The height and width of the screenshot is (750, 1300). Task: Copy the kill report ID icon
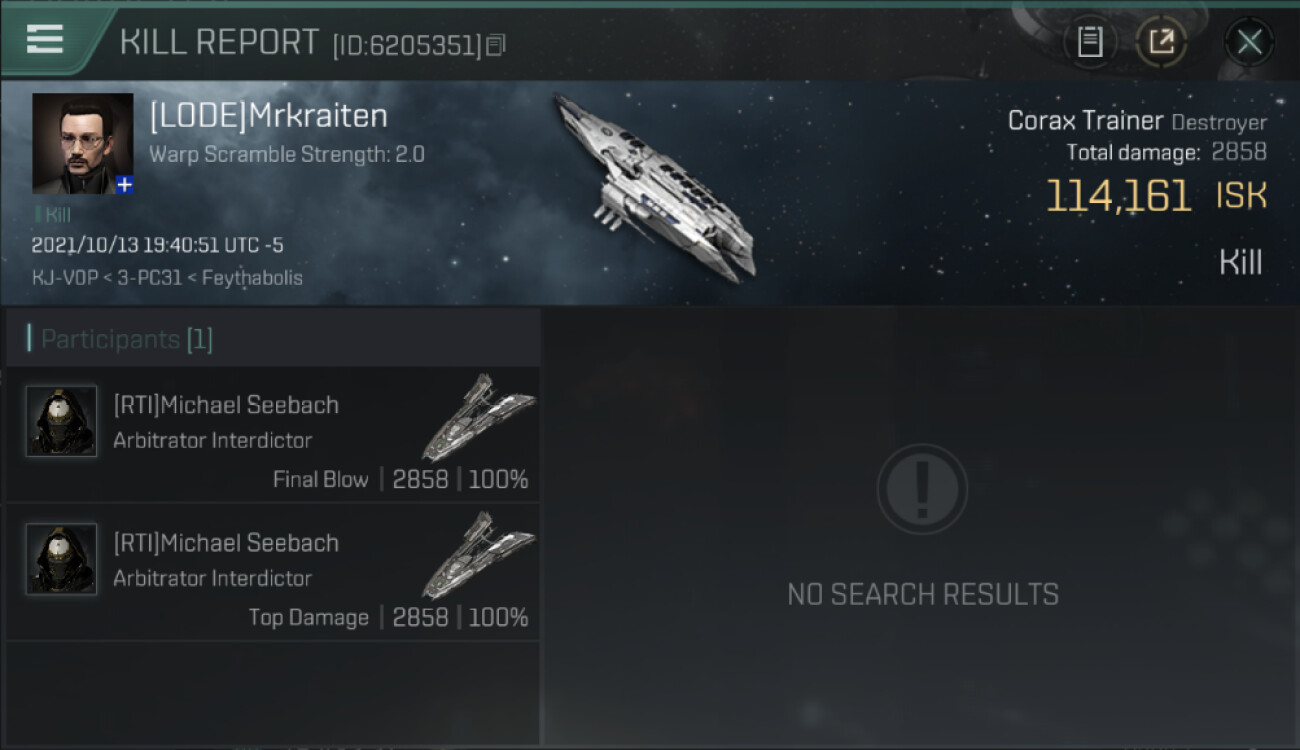tap(497, 45)
